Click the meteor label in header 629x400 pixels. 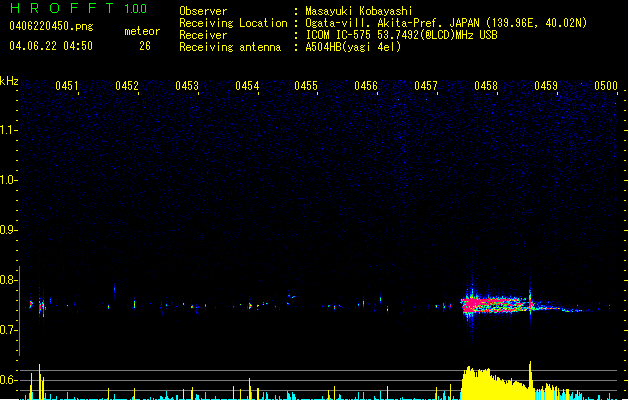pos(141,31)
